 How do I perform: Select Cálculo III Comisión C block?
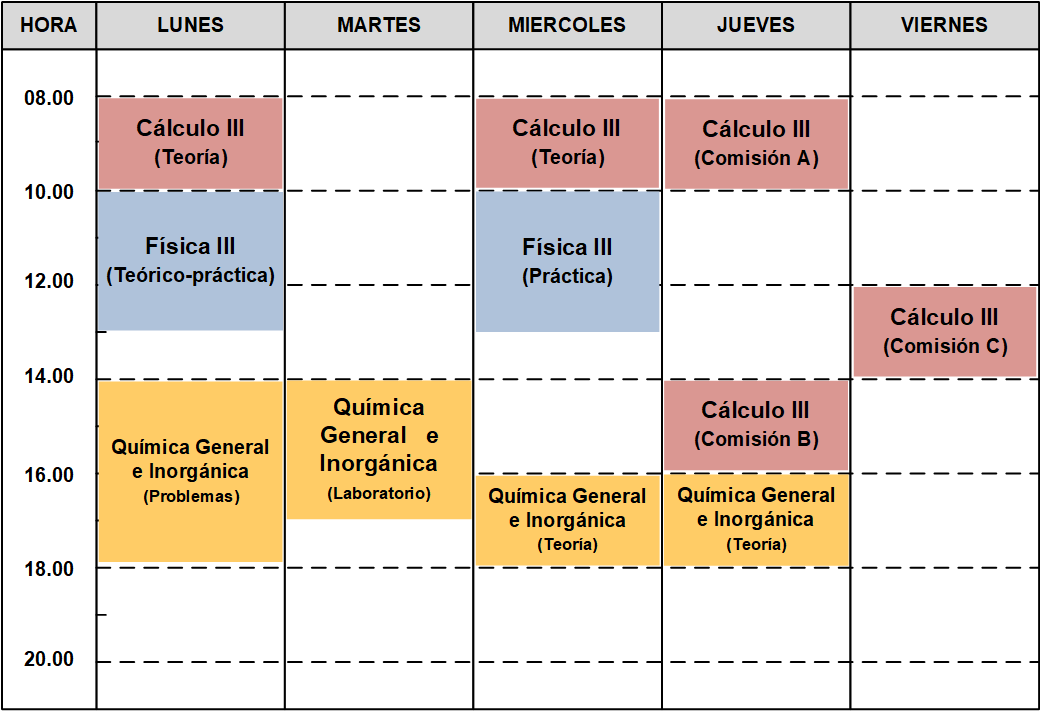(945, 332)
